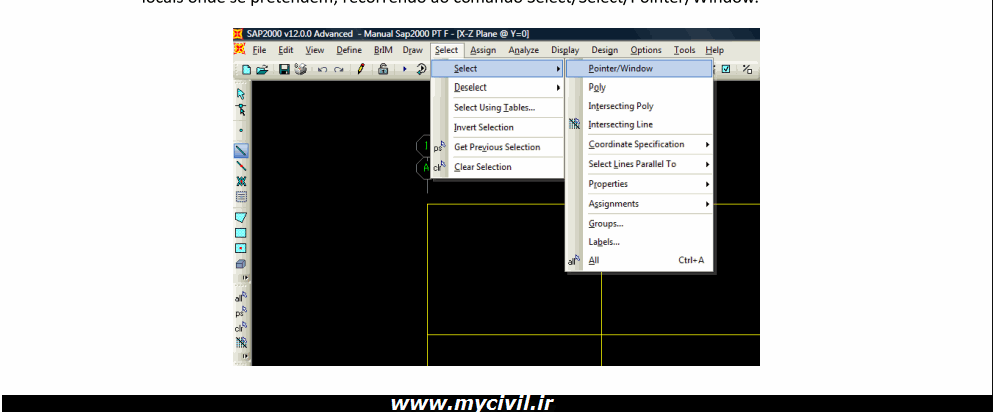The width and height of the screenshot is (993, 412).
Task: Open the Analyze menu
Action: pyautogui.click(x=524, y=50)
